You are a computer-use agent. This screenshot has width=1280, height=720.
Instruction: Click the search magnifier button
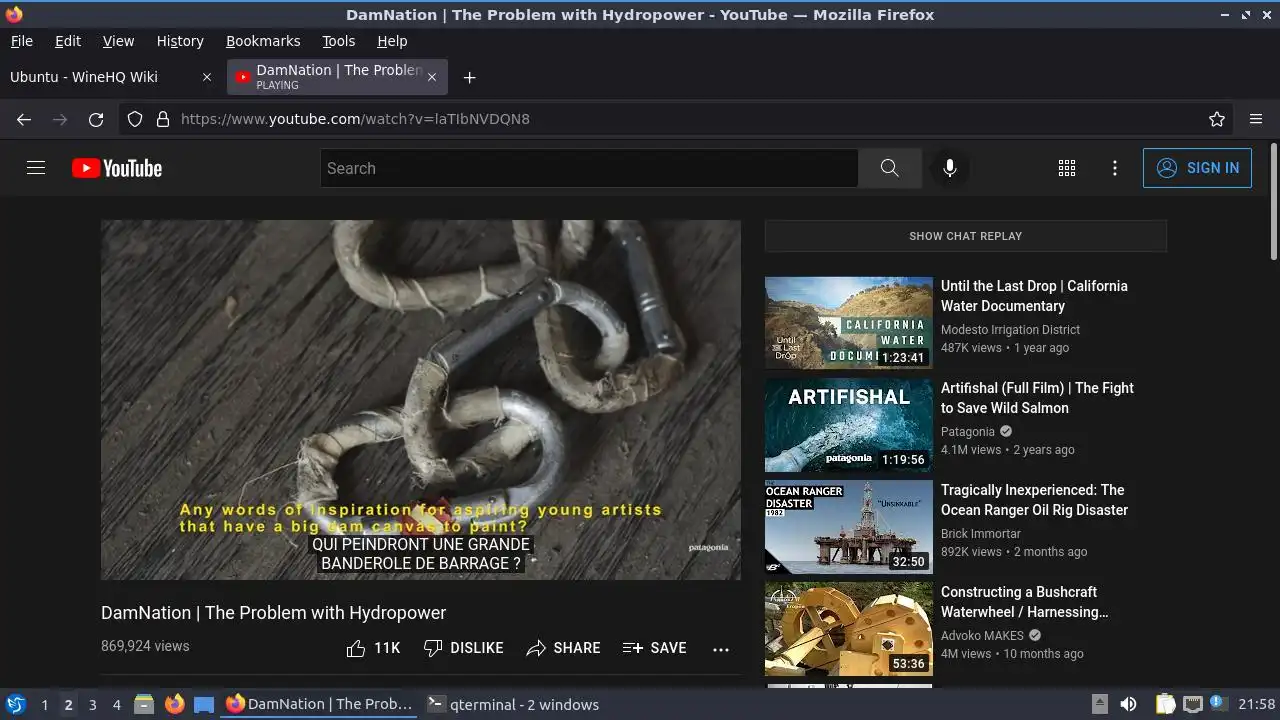coord(889,168)
